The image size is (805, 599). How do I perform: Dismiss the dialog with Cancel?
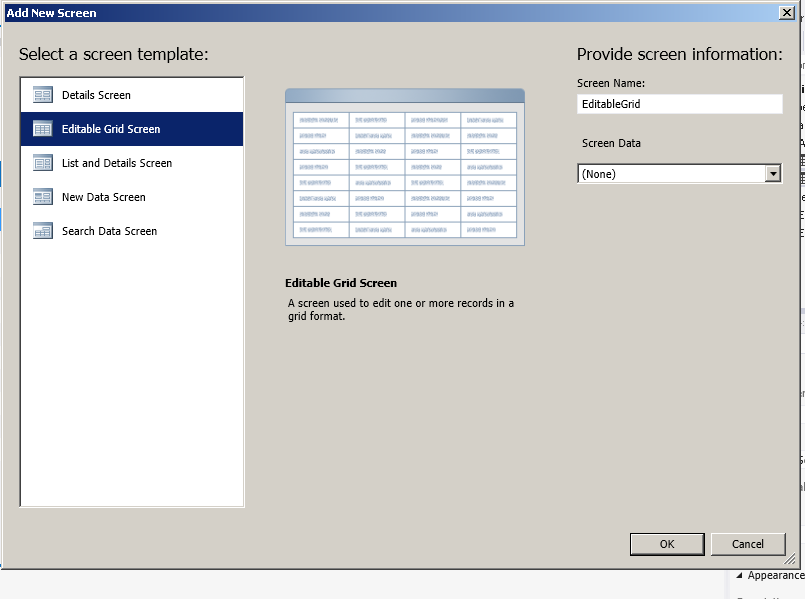point(748,544)
